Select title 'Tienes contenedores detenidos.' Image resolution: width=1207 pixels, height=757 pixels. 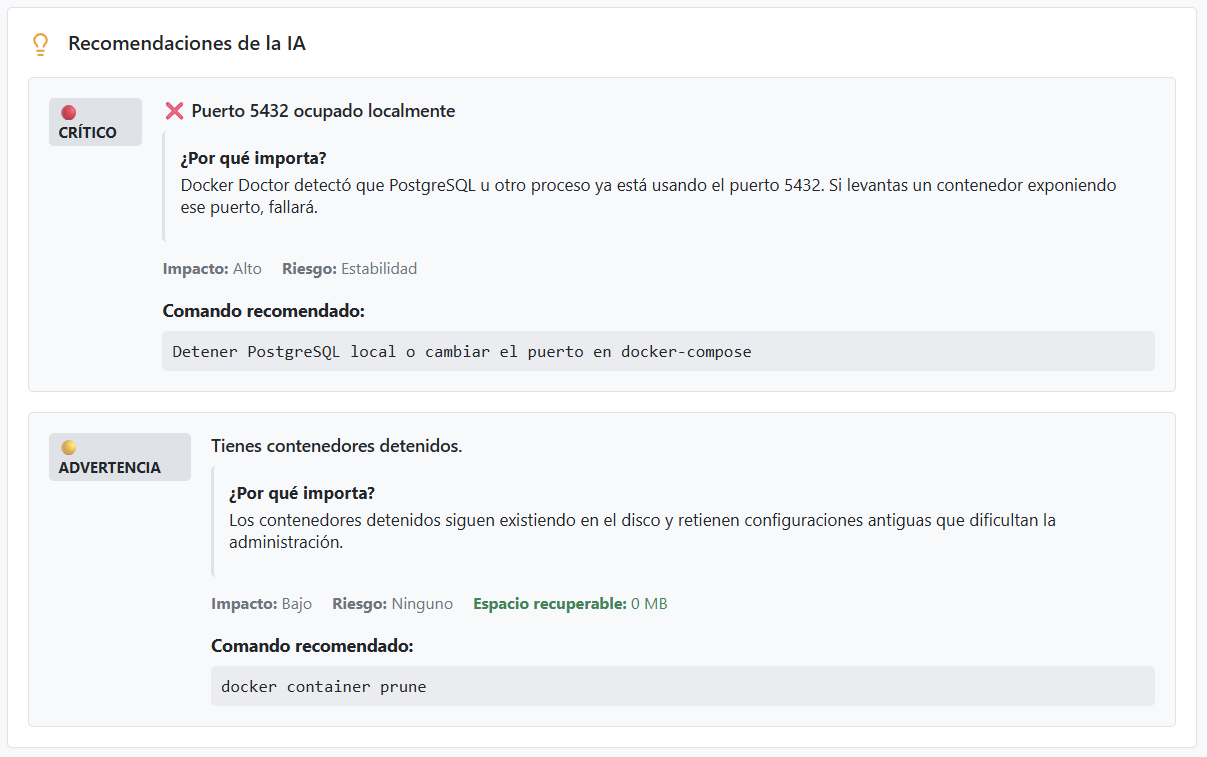tap(337, 446)
